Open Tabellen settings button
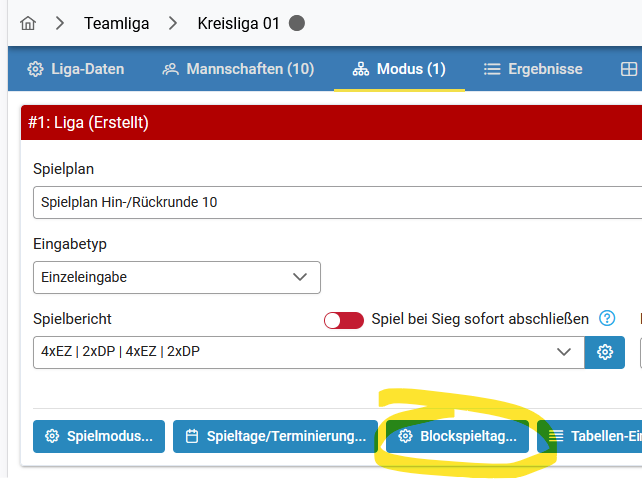The width and height of the screenshot is (642, 480). click(x=590, y=436)
